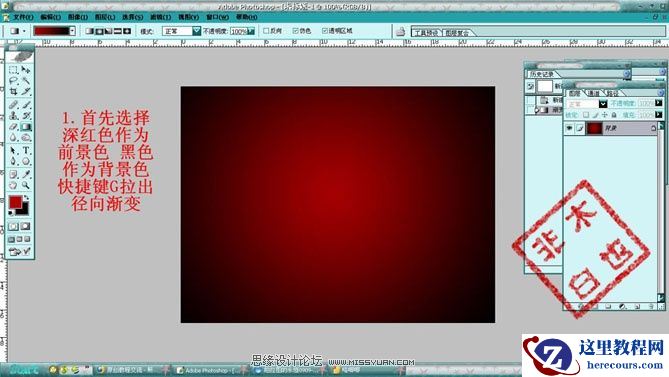This screenshot has width=669, height=377.
Task: Select the Crop tool
Action: (14, 91)
